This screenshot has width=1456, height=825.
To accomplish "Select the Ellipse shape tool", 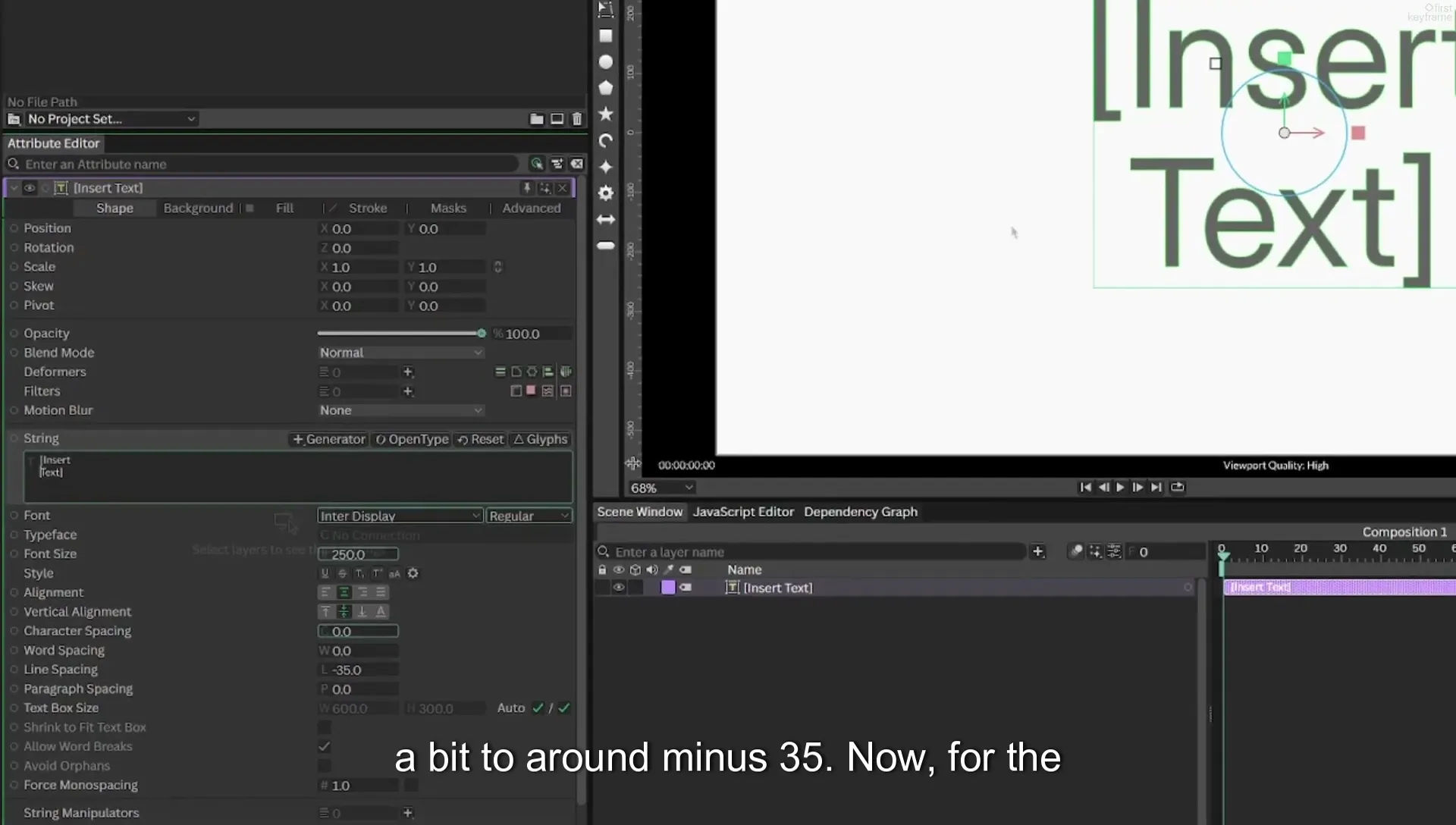I will (605, 62).
